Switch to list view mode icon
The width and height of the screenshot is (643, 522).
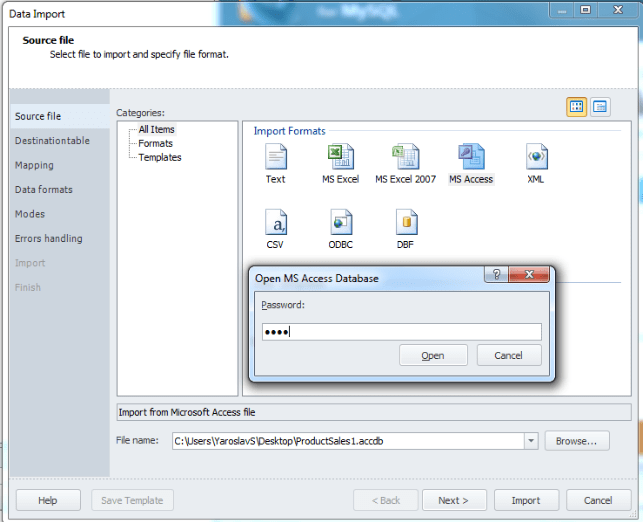tap(600, 107)
